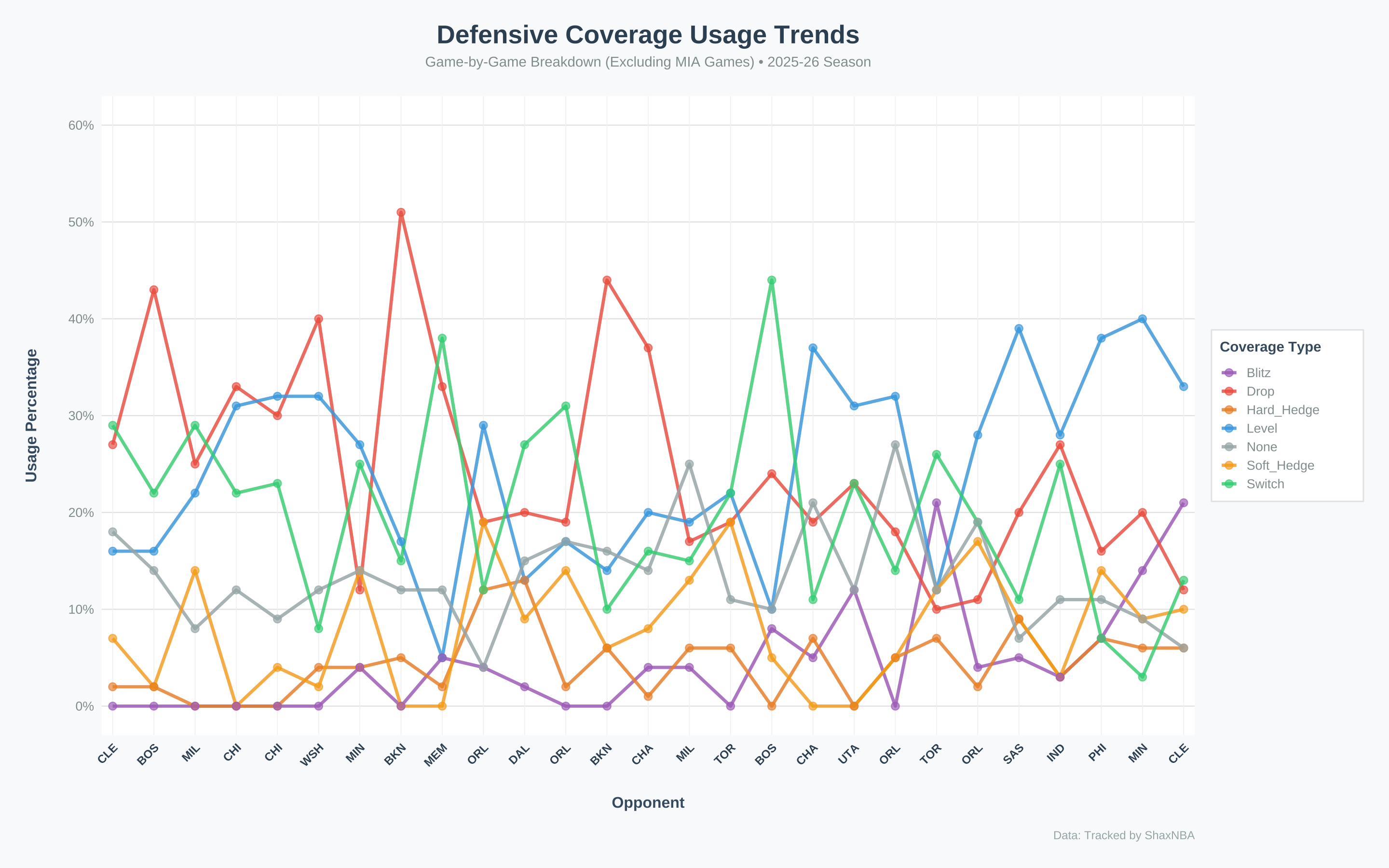Click the UTA x-axis label
Viewport: 1389px width, 868px height.
pos(848,754)
